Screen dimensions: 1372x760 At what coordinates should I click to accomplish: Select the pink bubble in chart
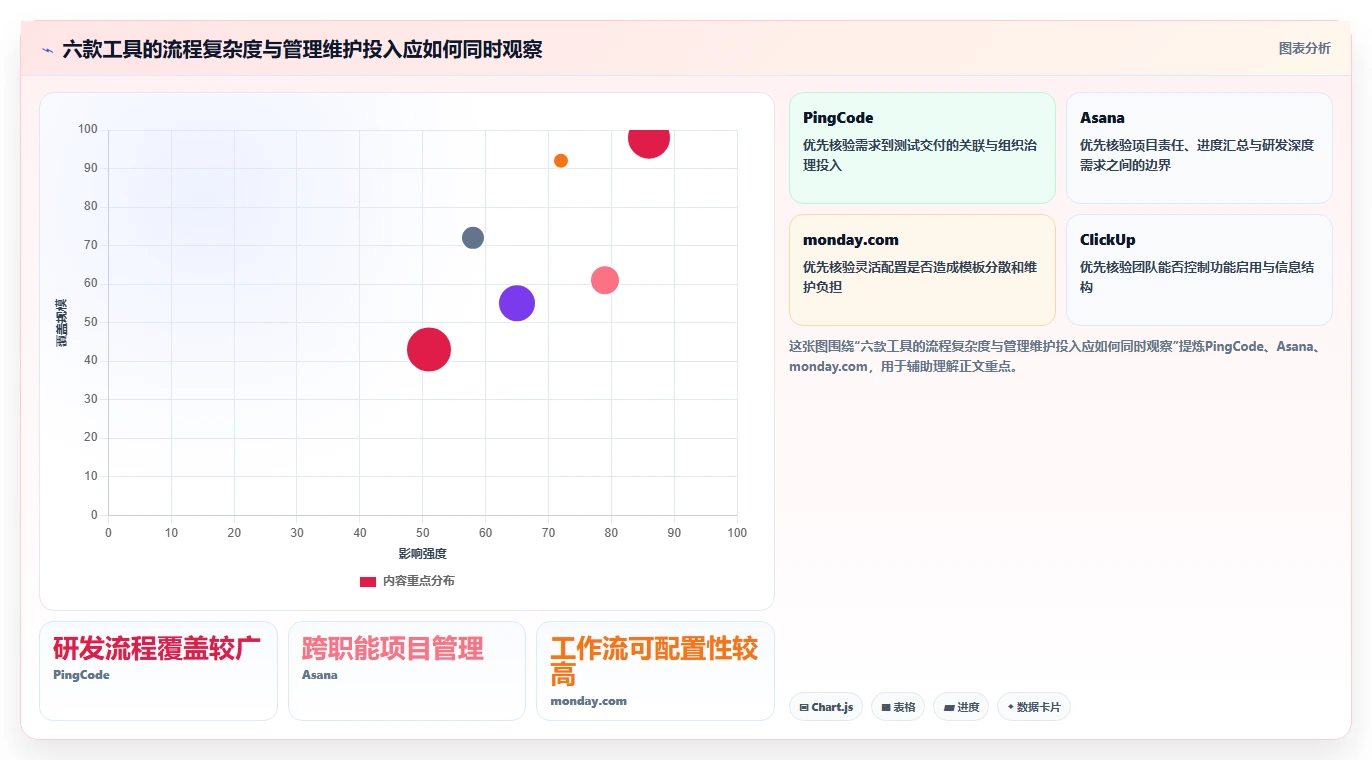[605, 280]
